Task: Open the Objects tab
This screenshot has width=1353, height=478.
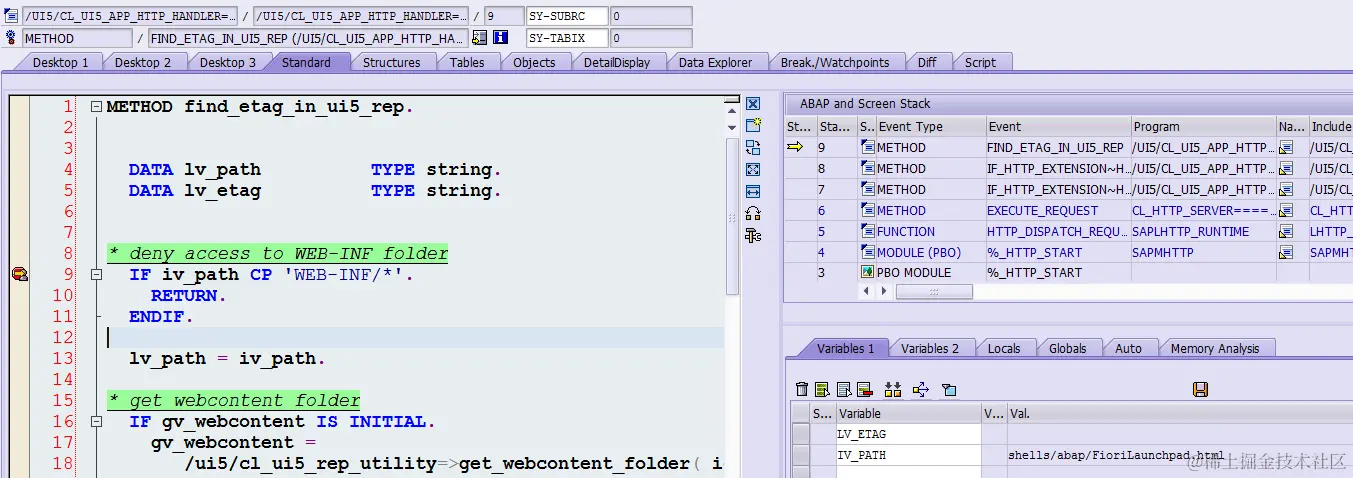Action: coord(534,62)
